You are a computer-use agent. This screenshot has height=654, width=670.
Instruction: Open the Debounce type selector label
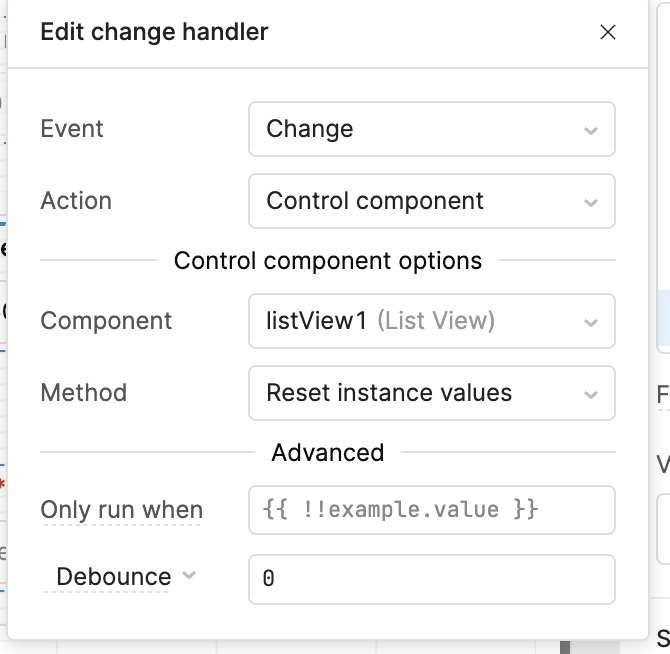pyautogui.click(x=113, y=577)
